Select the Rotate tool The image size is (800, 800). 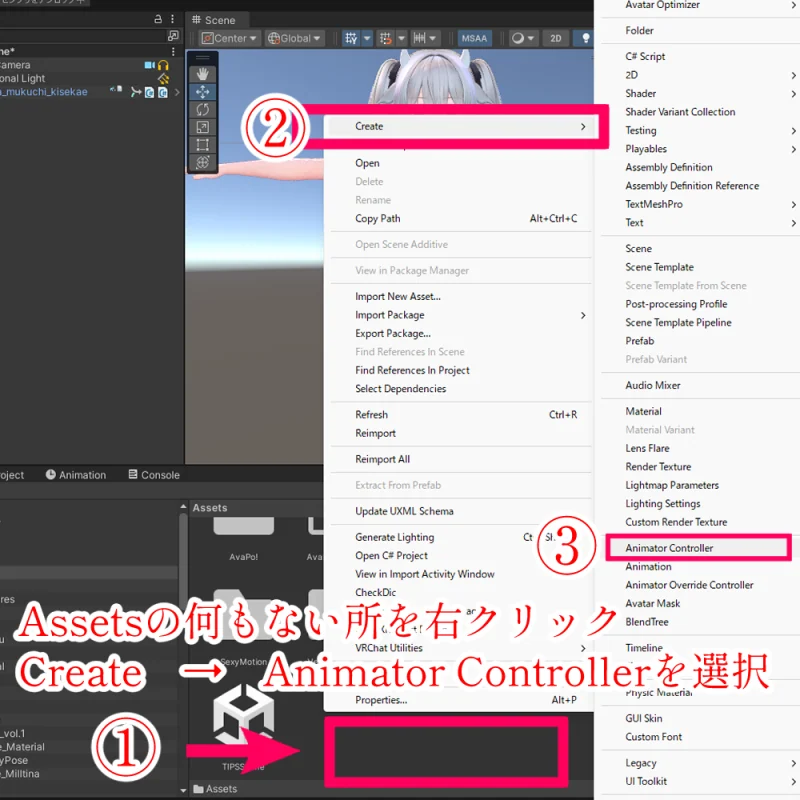coord(203,110)
